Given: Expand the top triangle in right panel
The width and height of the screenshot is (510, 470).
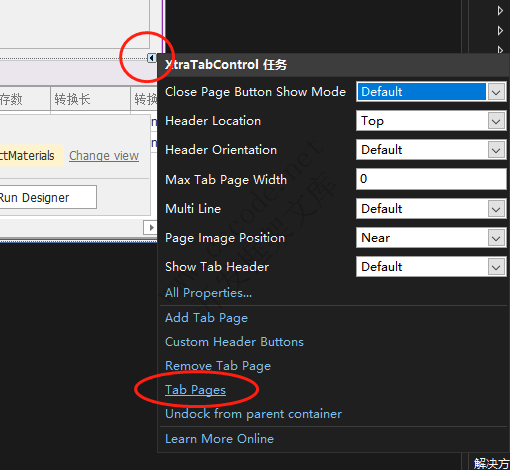Looking at the screenshot, I should coord(500,11).
